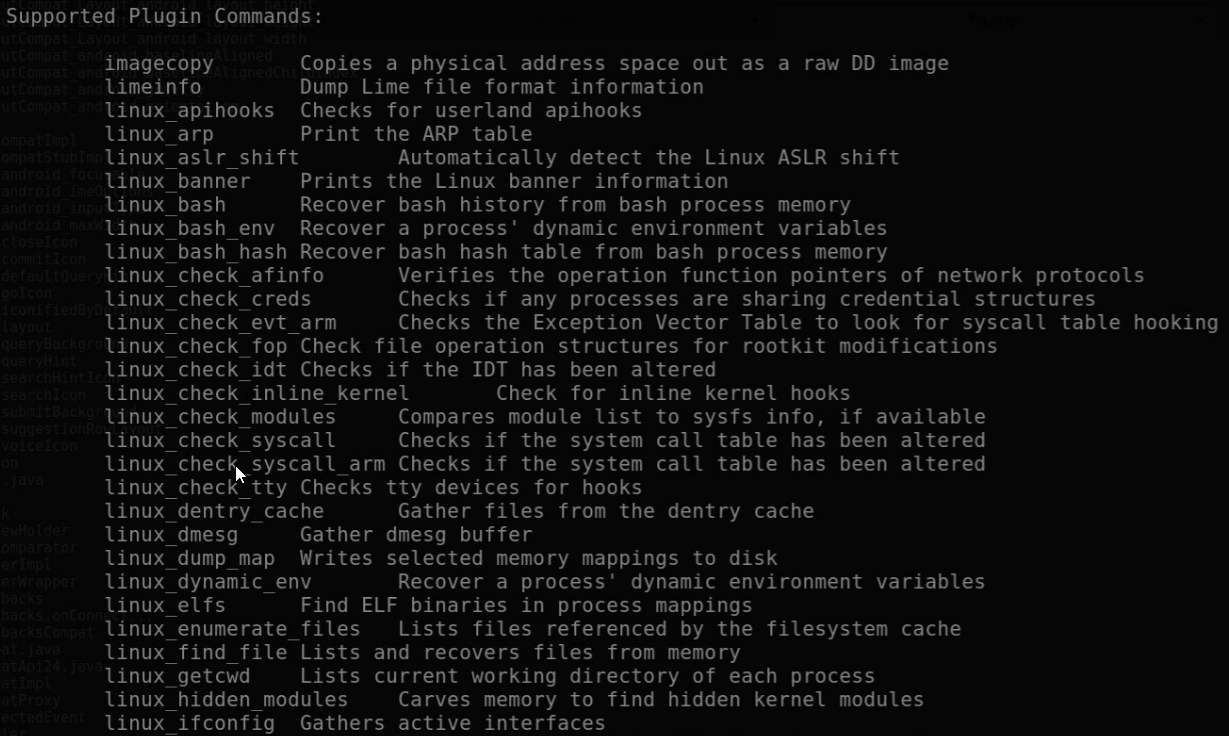
Task: Click the linux_getcwd command name
Action: (x=178, y=676)
